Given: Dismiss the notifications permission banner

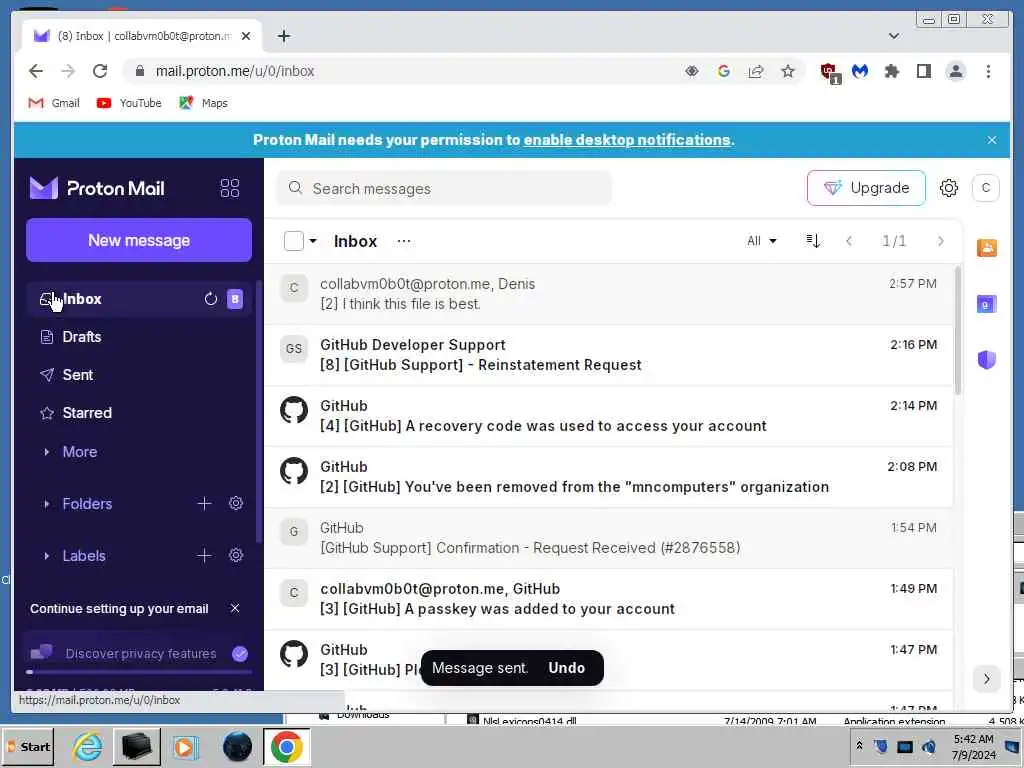Looking at the screenshot, I should pos(991,140).
